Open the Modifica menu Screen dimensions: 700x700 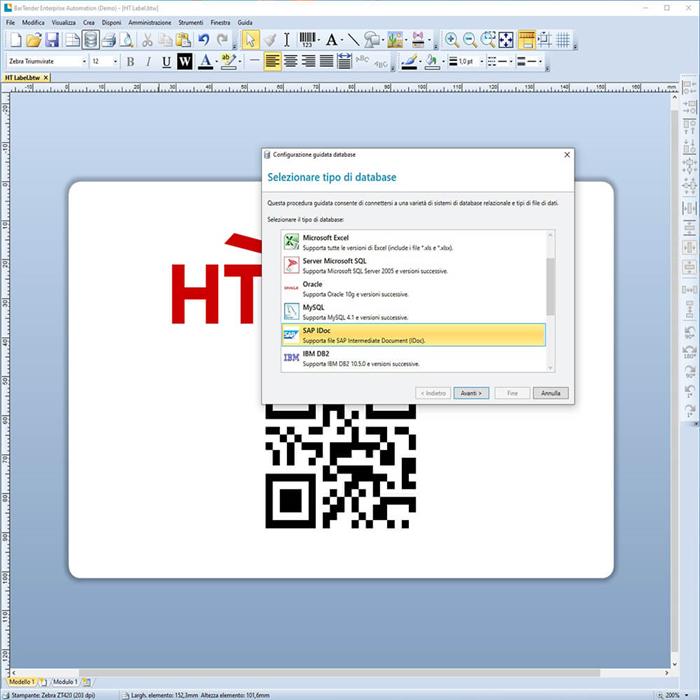(x=33, y=22)
